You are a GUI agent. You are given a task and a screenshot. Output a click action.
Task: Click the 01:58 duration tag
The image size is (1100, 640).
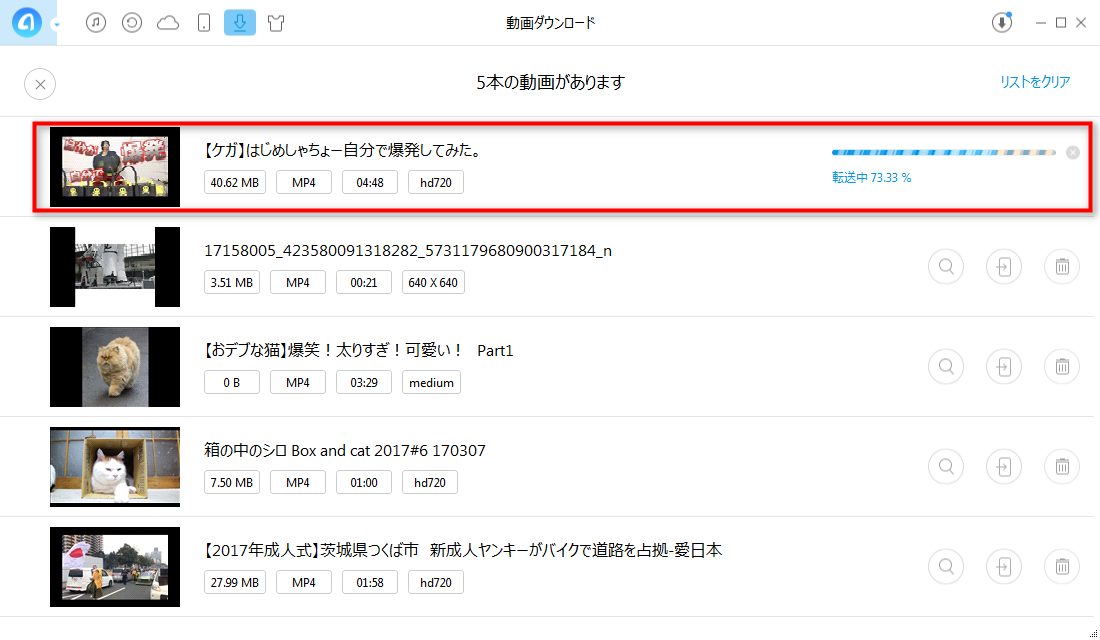[x=370, y=582]
